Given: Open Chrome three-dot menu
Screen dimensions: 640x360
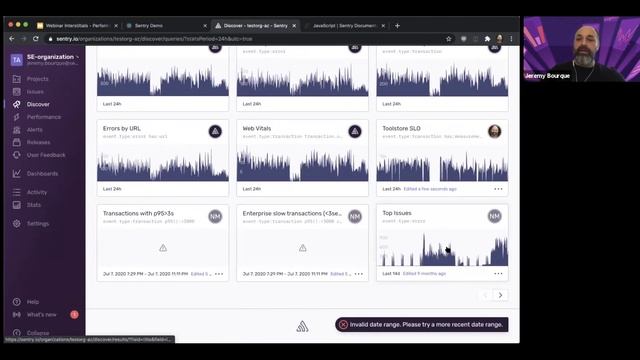Looking at the screenshot, I should point(511,39).
